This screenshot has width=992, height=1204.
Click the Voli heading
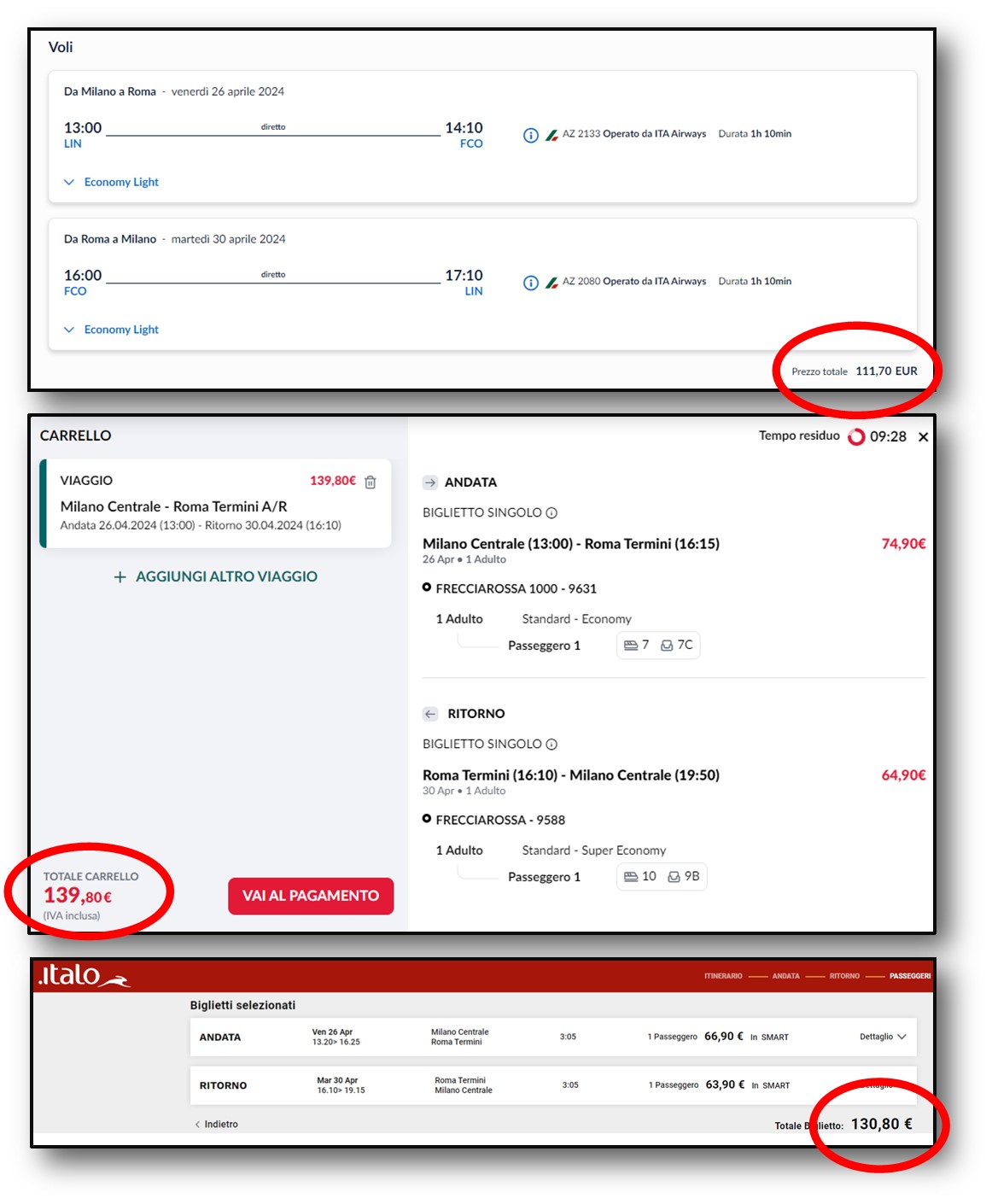click(61, 47)
